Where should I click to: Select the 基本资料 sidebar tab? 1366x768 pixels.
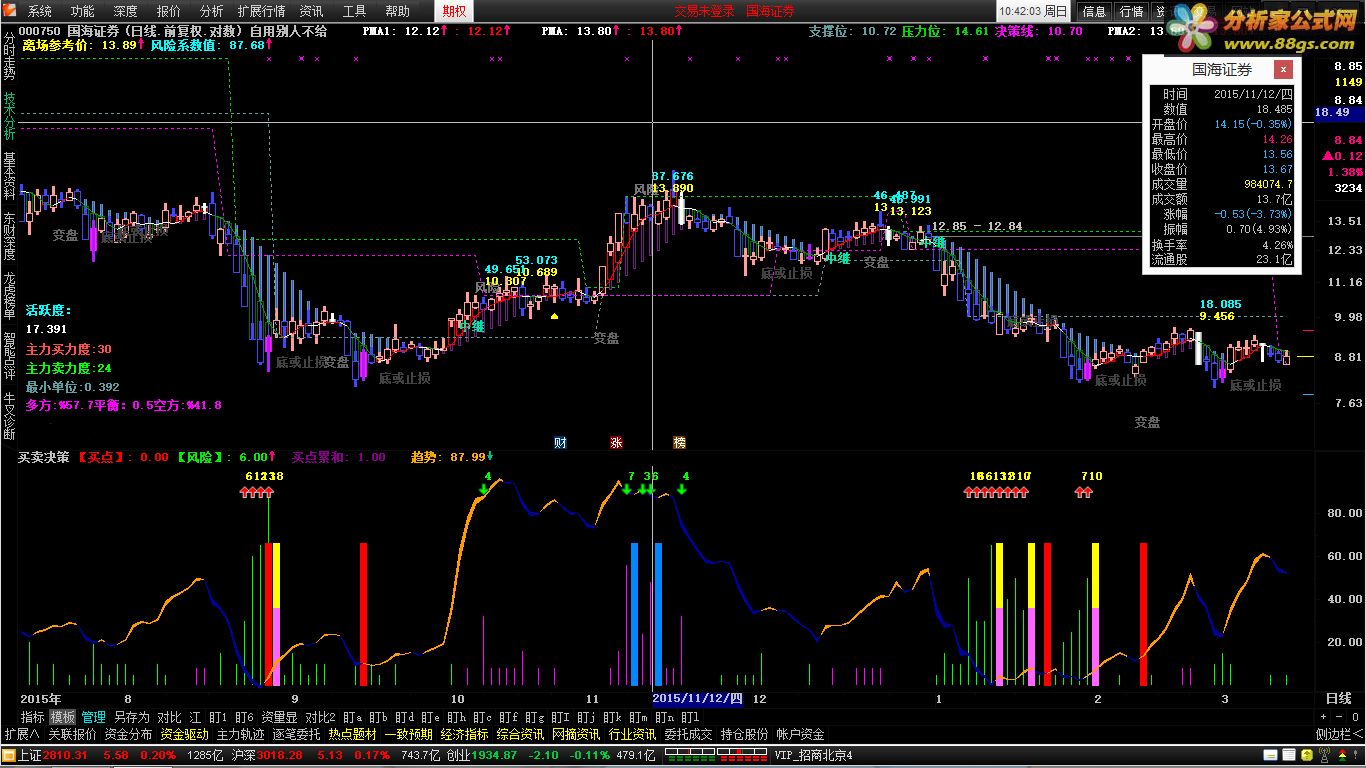10,176
